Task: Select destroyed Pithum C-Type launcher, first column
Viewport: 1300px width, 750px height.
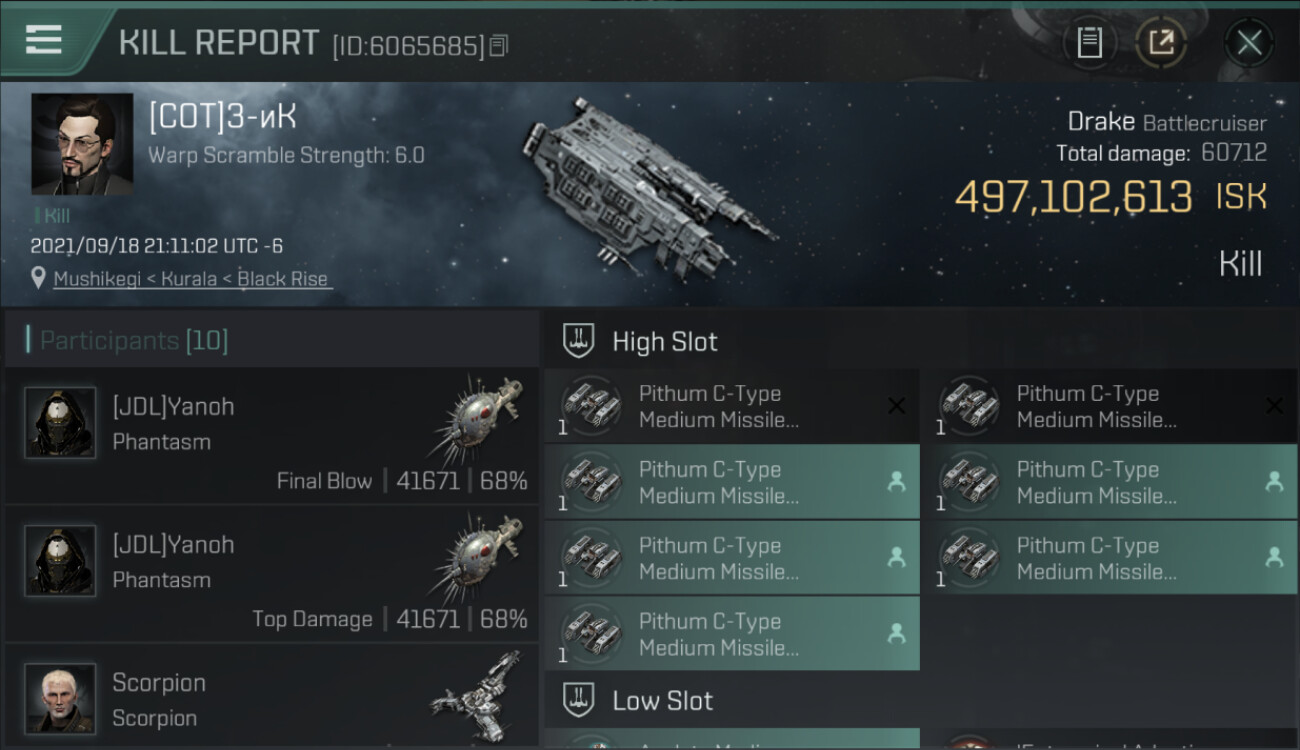Action: tap(732, 406)
